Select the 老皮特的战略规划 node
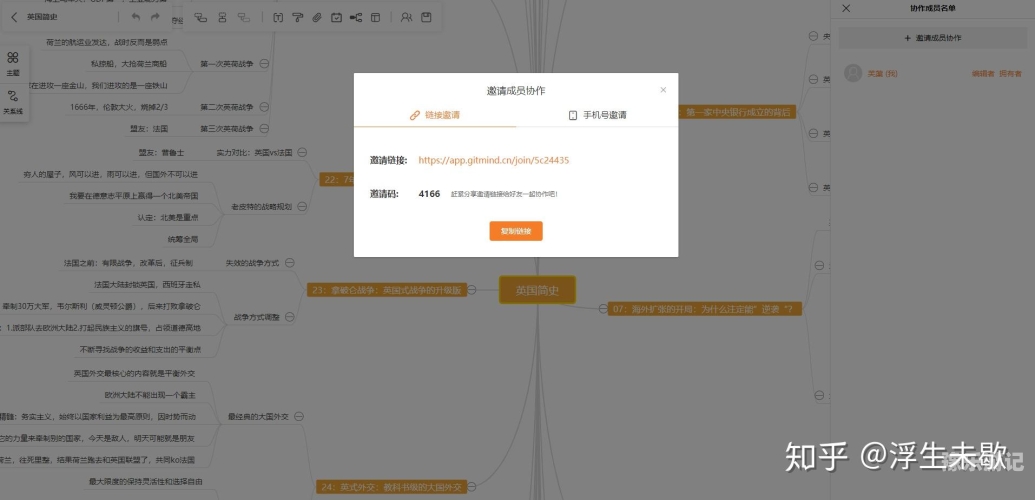The image size is (1035, 500). [x=261, y=207]
